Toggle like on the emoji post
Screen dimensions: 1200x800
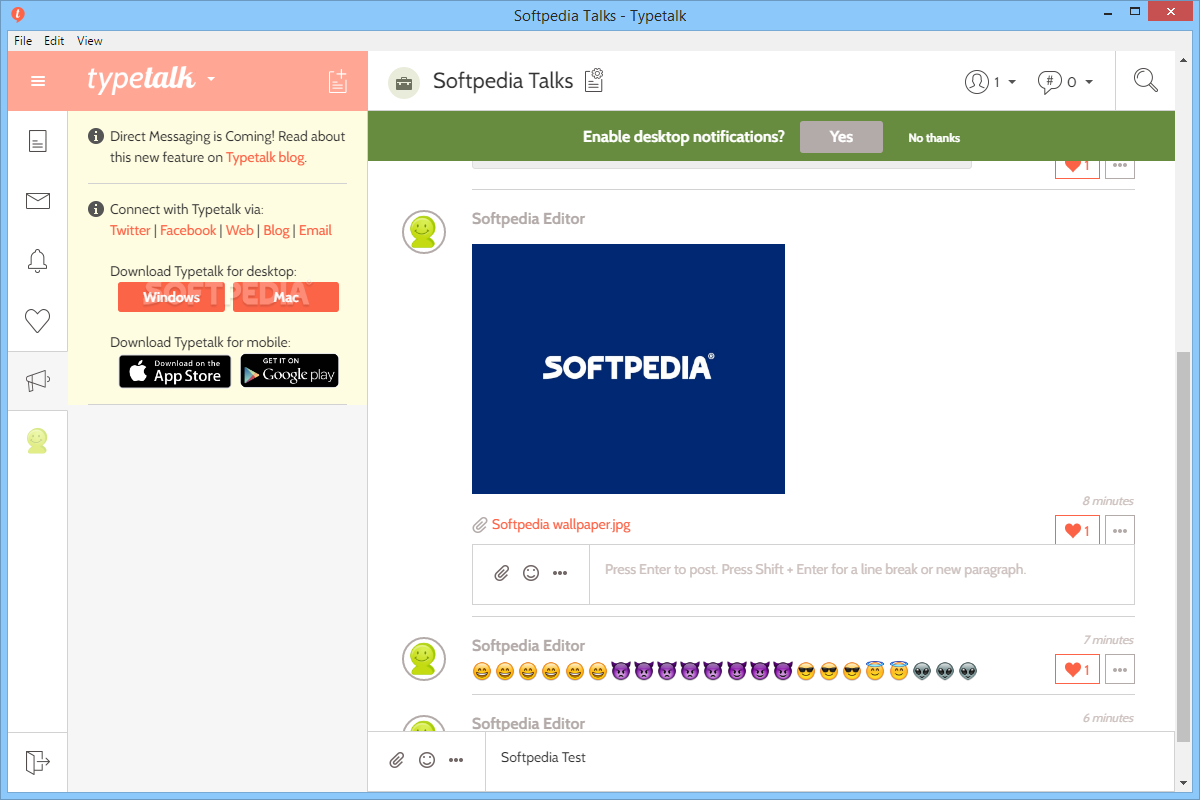tap(1077, 669)
